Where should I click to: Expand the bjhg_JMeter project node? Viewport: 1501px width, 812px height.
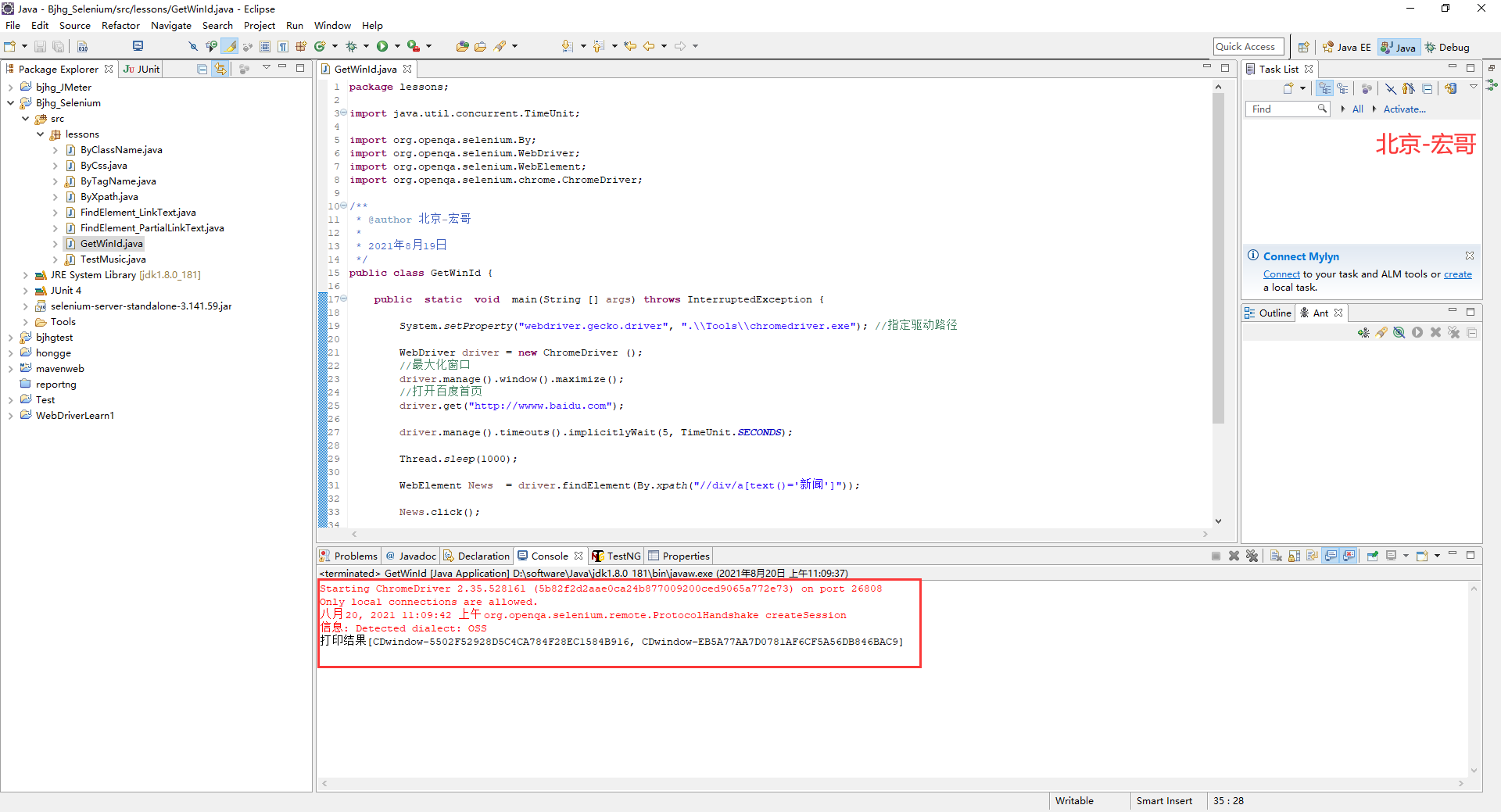click(x=10, y=88)
